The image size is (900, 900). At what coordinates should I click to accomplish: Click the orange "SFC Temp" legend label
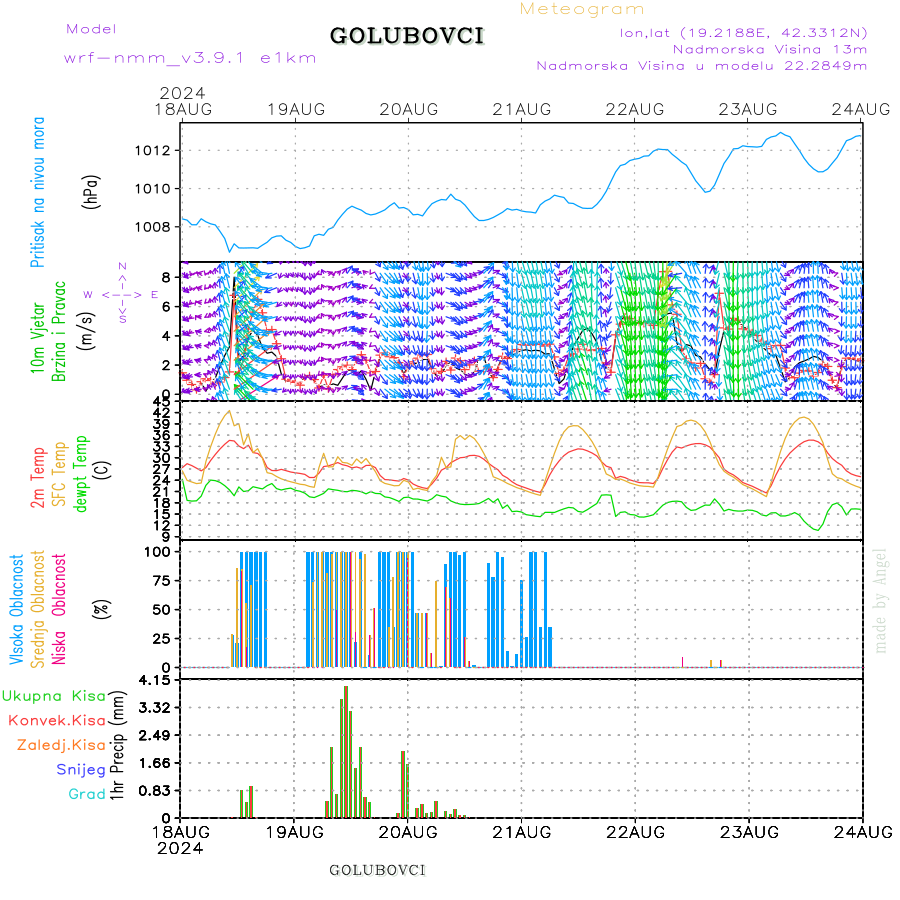pyautogui.click(x=60, y=474)
